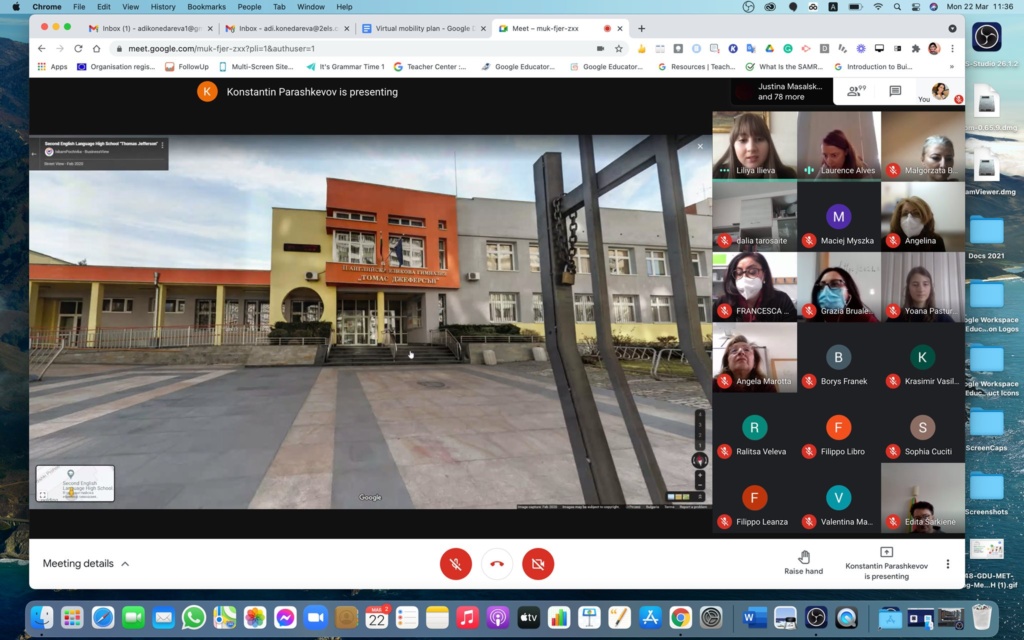The height and width of the screenshot is (640, 1024).
Task: Open the participants list panel
Action: pos(856,91)
